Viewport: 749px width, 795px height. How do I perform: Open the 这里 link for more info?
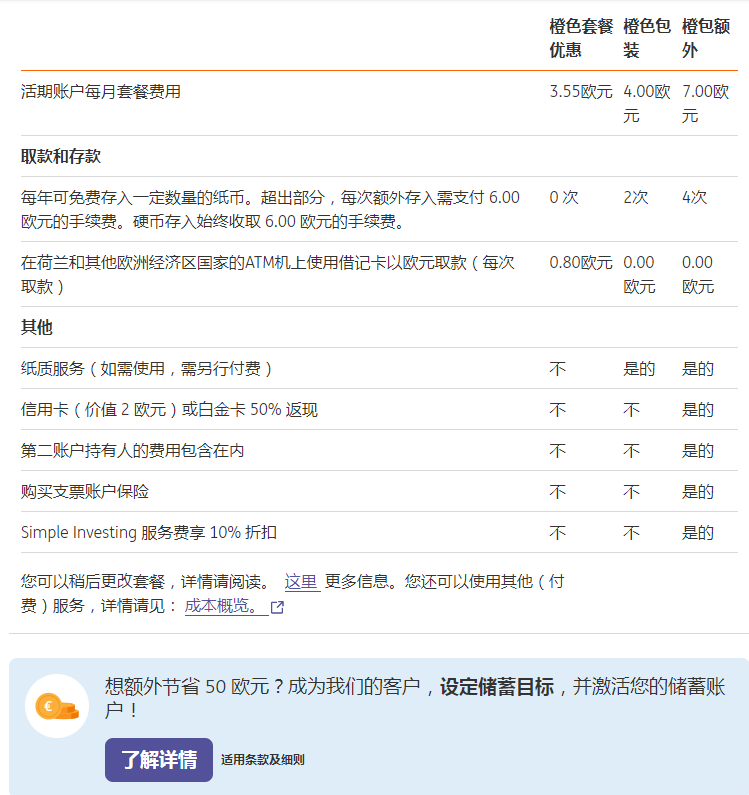point(301,582)
